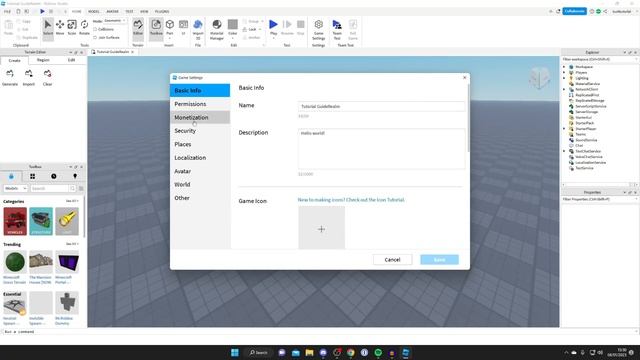Click the Stop test button
Viewport: 640px width, 360px height.
click(x=301, y=28)
